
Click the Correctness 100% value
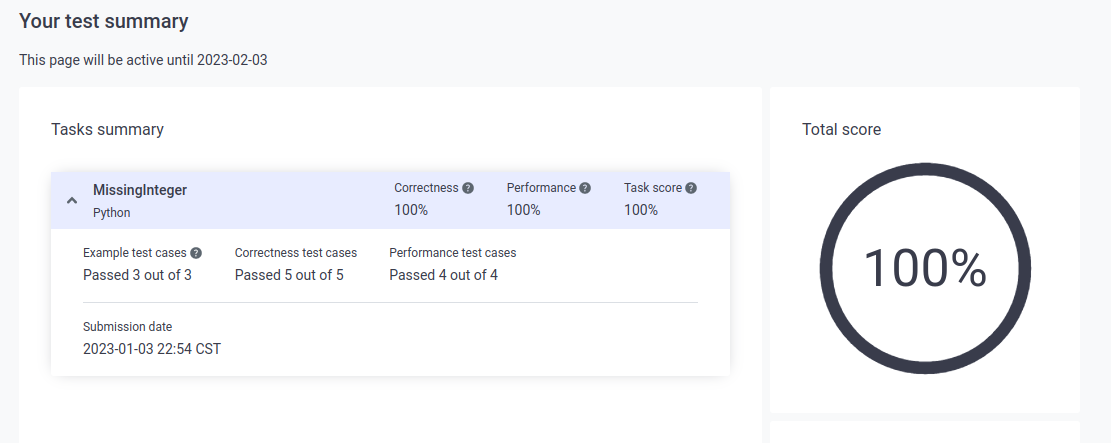(411, 210)
